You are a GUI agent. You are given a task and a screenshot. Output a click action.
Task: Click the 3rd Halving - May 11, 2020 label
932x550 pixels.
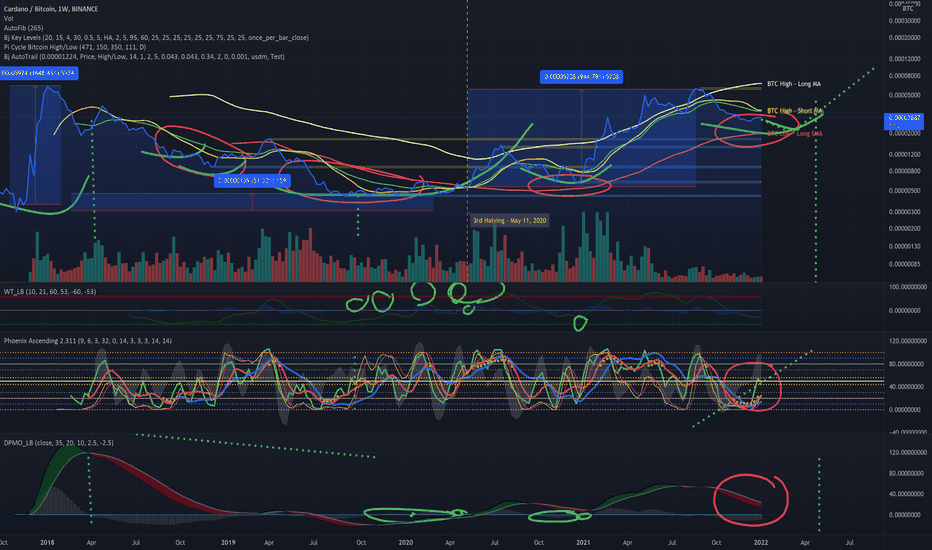coord(509,221)
